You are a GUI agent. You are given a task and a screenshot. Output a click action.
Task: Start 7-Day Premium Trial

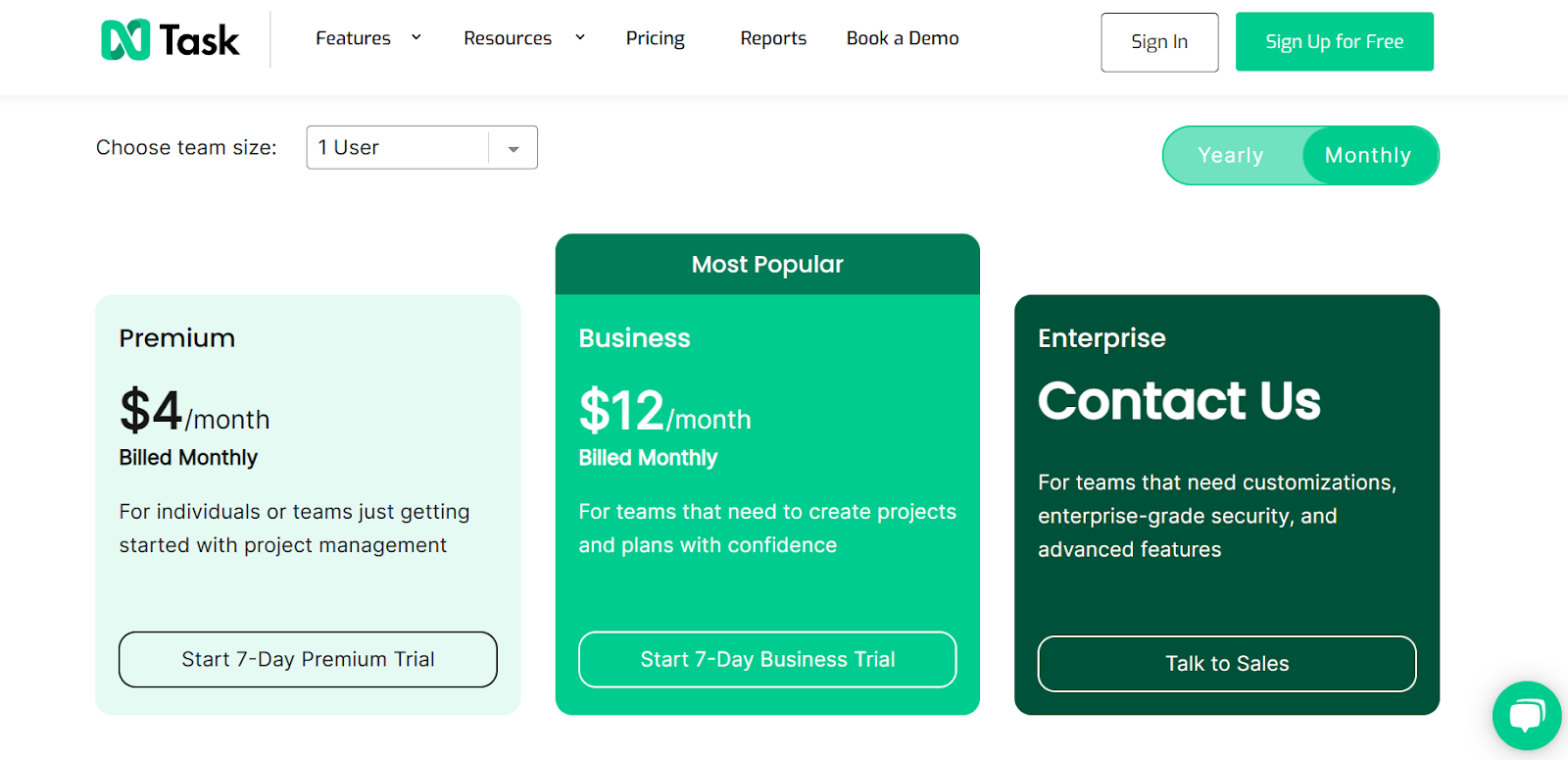pyautogui.click(x=308, y=659)
